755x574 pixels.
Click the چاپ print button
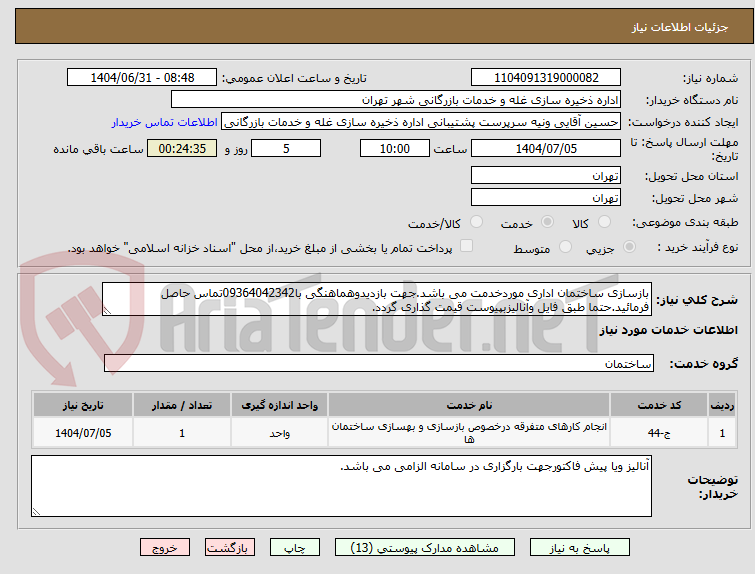point(295,548)
